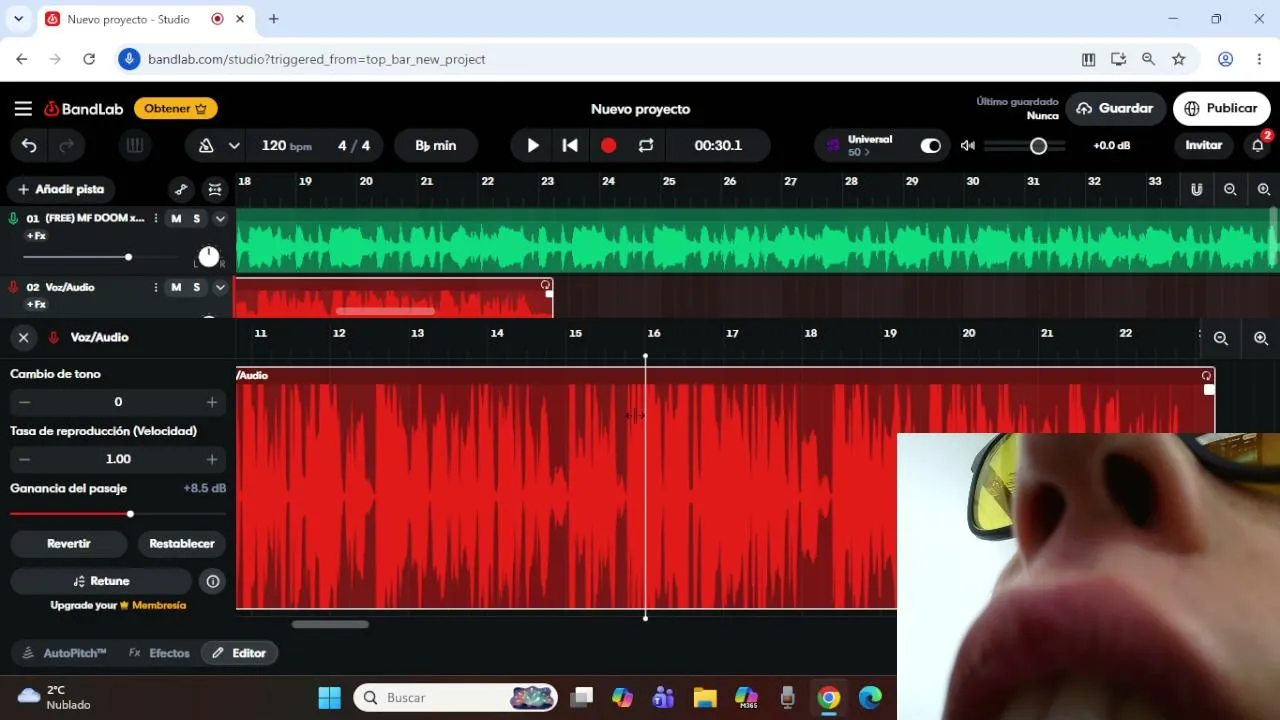The image size is (1280, 720).
Task: Toggle loop (cycle) mode
Action: [646, 146]
